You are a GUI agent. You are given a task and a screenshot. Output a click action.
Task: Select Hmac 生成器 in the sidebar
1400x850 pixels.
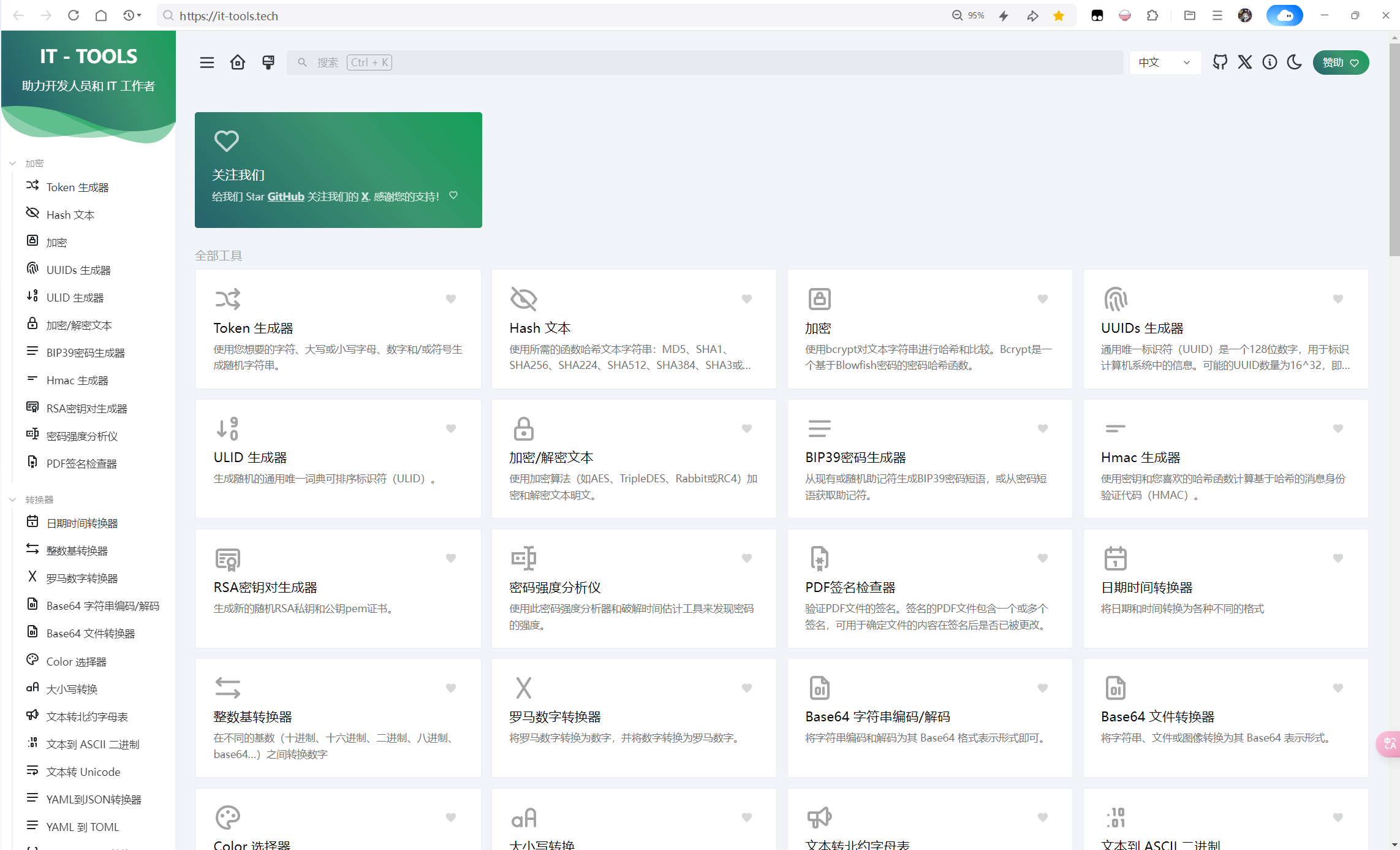pos(77,381)
